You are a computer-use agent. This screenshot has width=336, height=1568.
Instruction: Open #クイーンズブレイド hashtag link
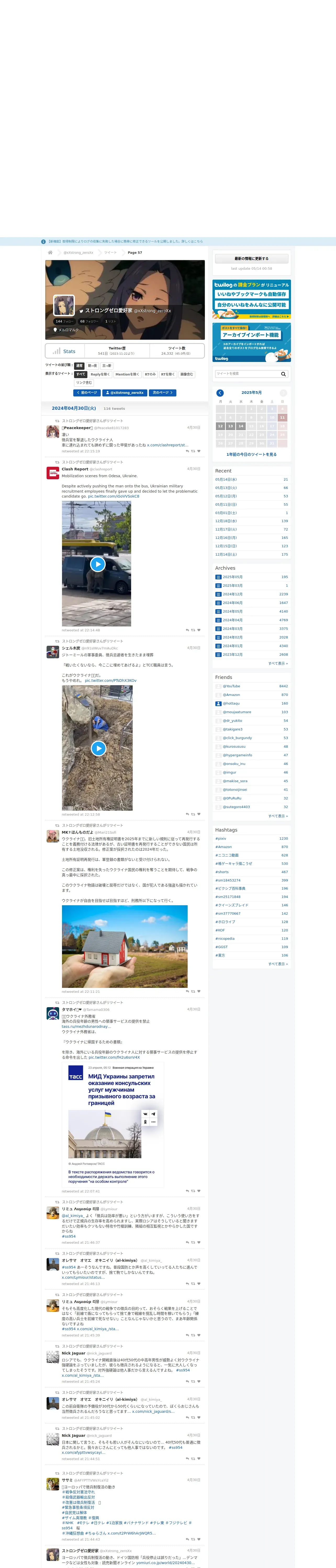(x=232, y=905)
